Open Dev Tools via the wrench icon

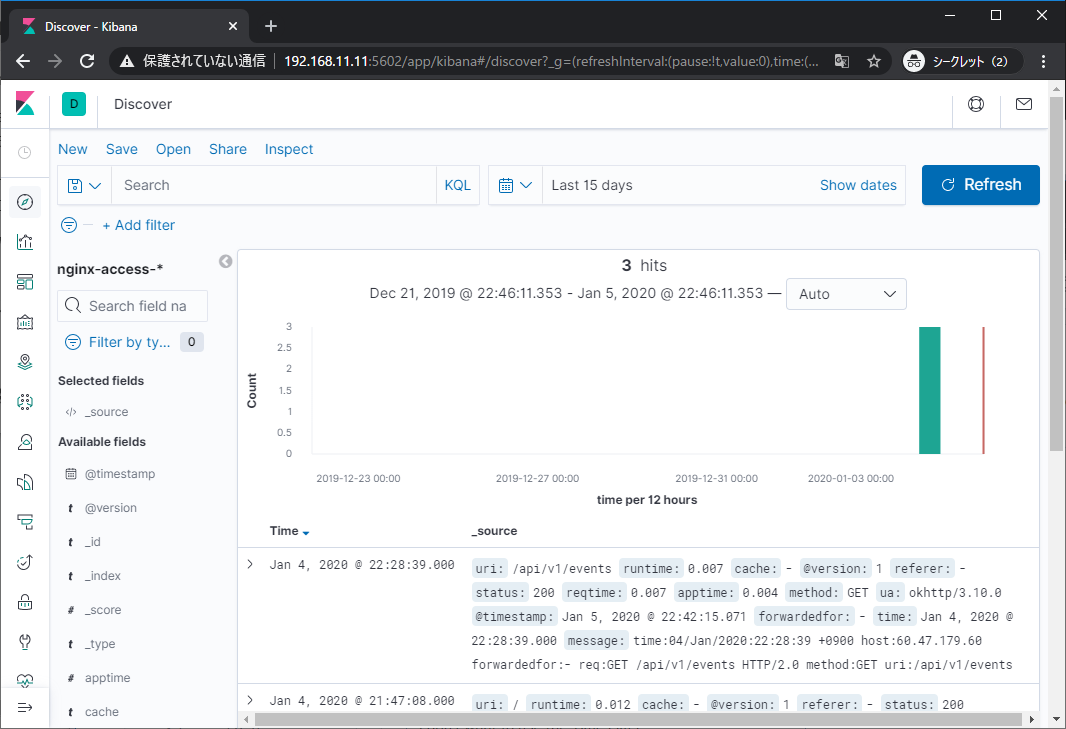tap(25, 643)
